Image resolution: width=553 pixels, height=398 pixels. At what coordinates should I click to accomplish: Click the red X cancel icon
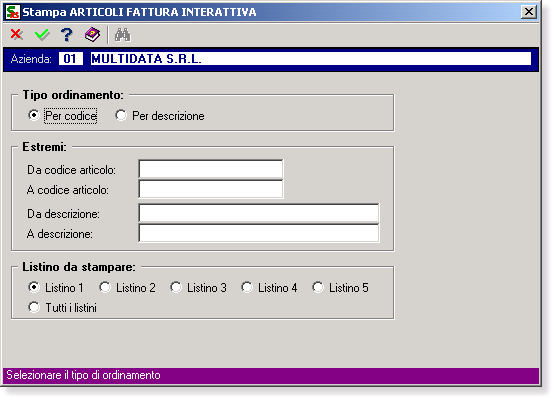pyautogui.click(x=17, y=35)
